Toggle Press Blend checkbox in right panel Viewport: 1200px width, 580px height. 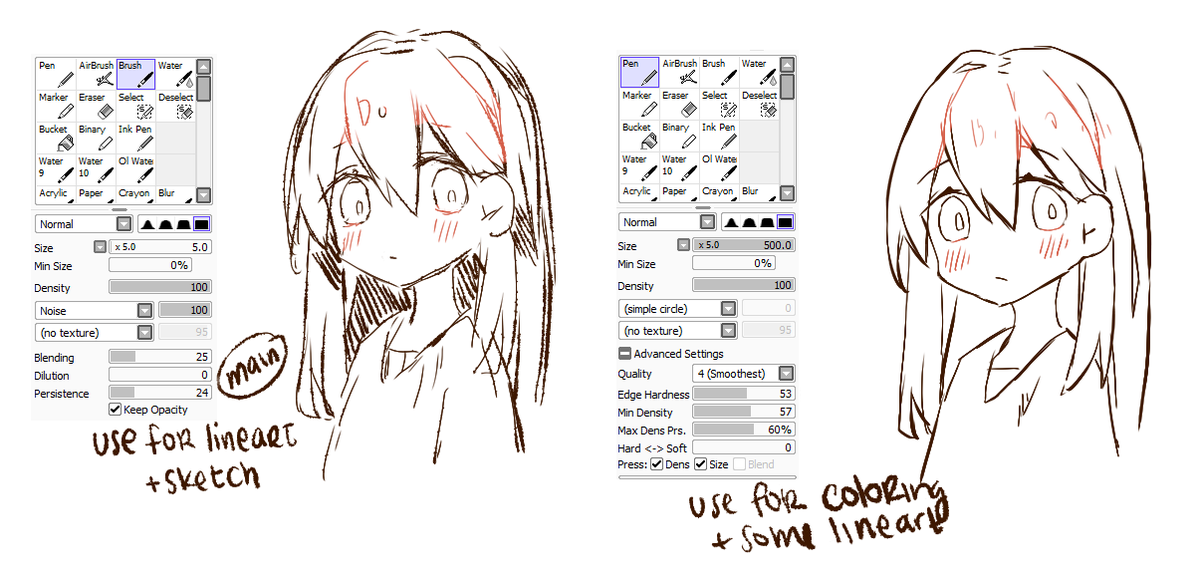click(739, 464)
